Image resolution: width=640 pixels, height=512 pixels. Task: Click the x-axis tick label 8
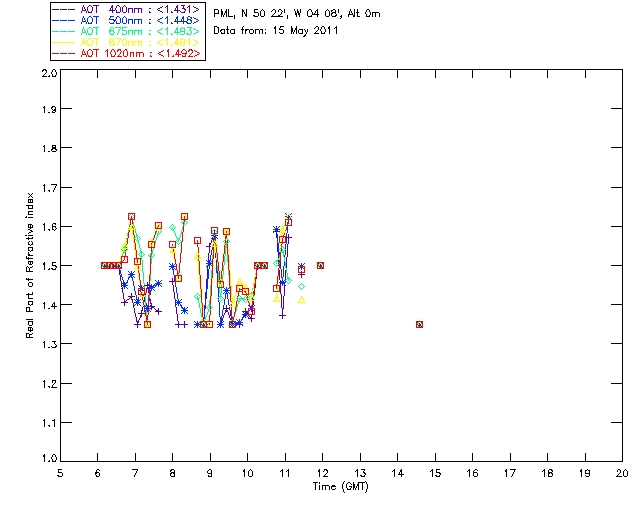coord(173,473)
